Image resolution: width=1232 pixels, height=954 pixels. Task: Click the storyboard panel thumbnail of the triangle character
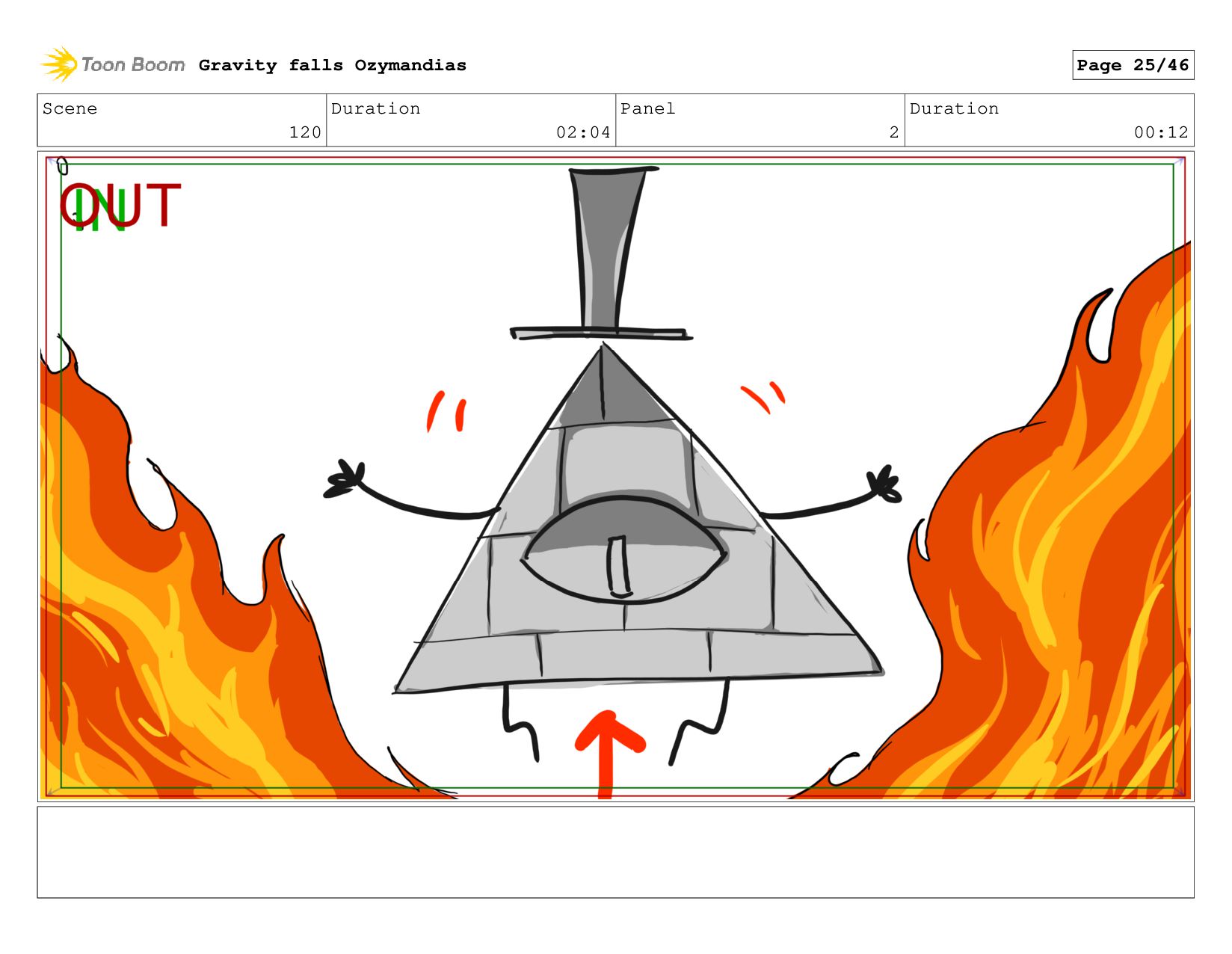coord(615,476)
